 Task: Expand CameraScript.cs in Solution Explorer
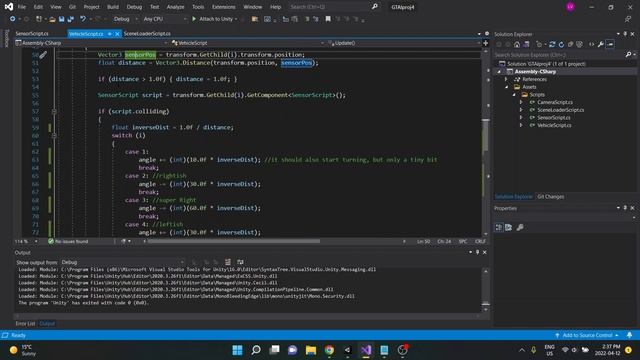(521, 102)
